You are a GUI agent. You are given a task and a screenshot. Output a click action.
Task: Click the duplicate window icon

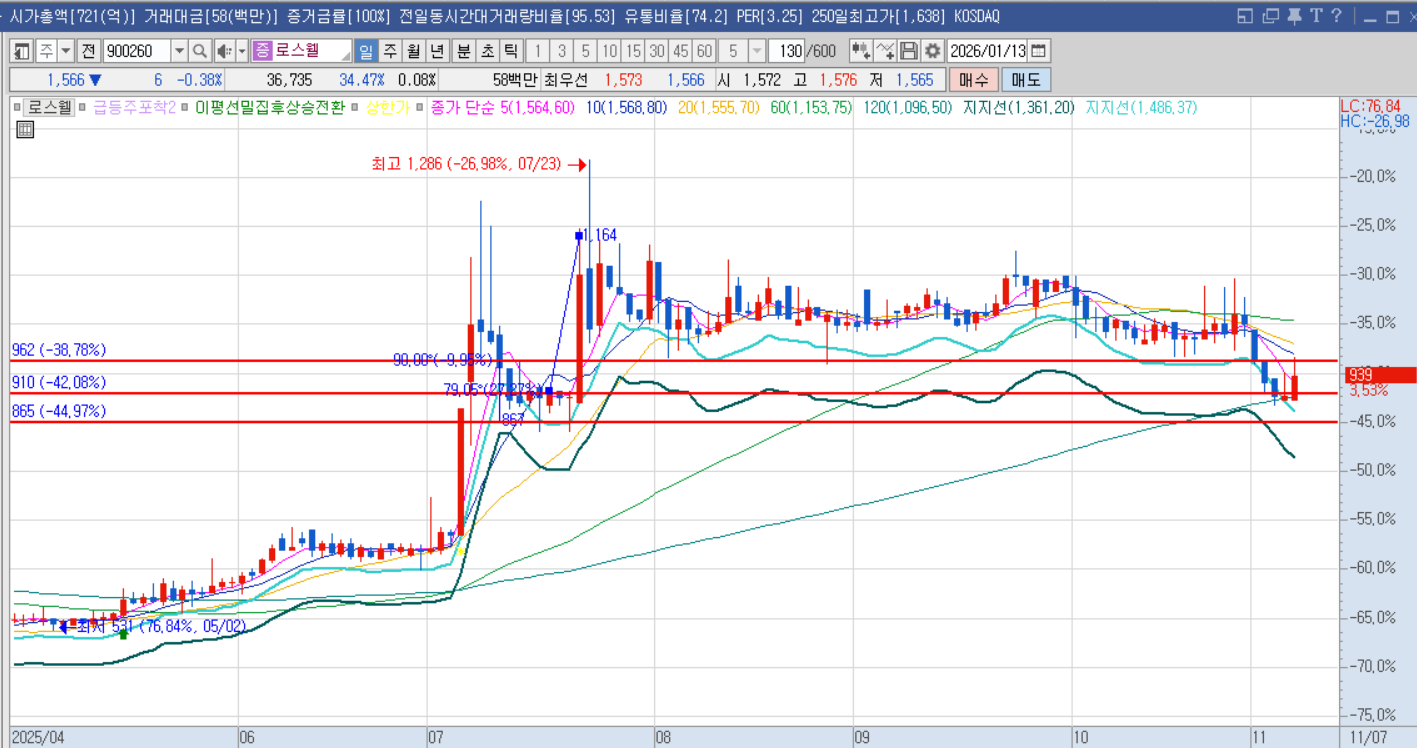1271,16
